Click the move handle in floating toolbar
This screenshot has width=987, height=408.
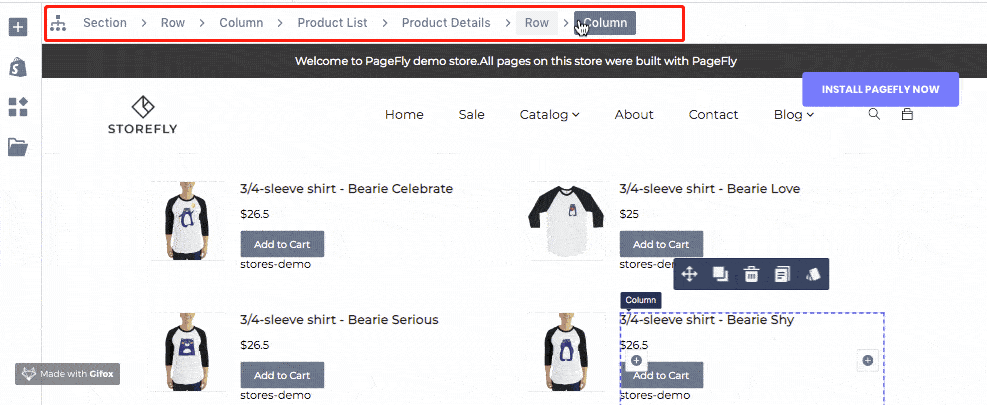pyautogui.click(x=689, y=274)
